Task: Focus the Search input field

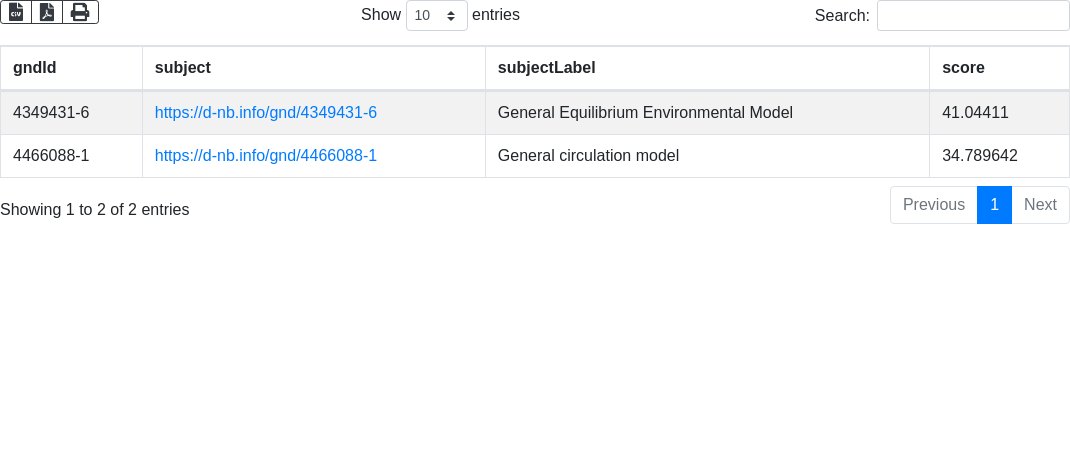Action: [x=973, y=15]
